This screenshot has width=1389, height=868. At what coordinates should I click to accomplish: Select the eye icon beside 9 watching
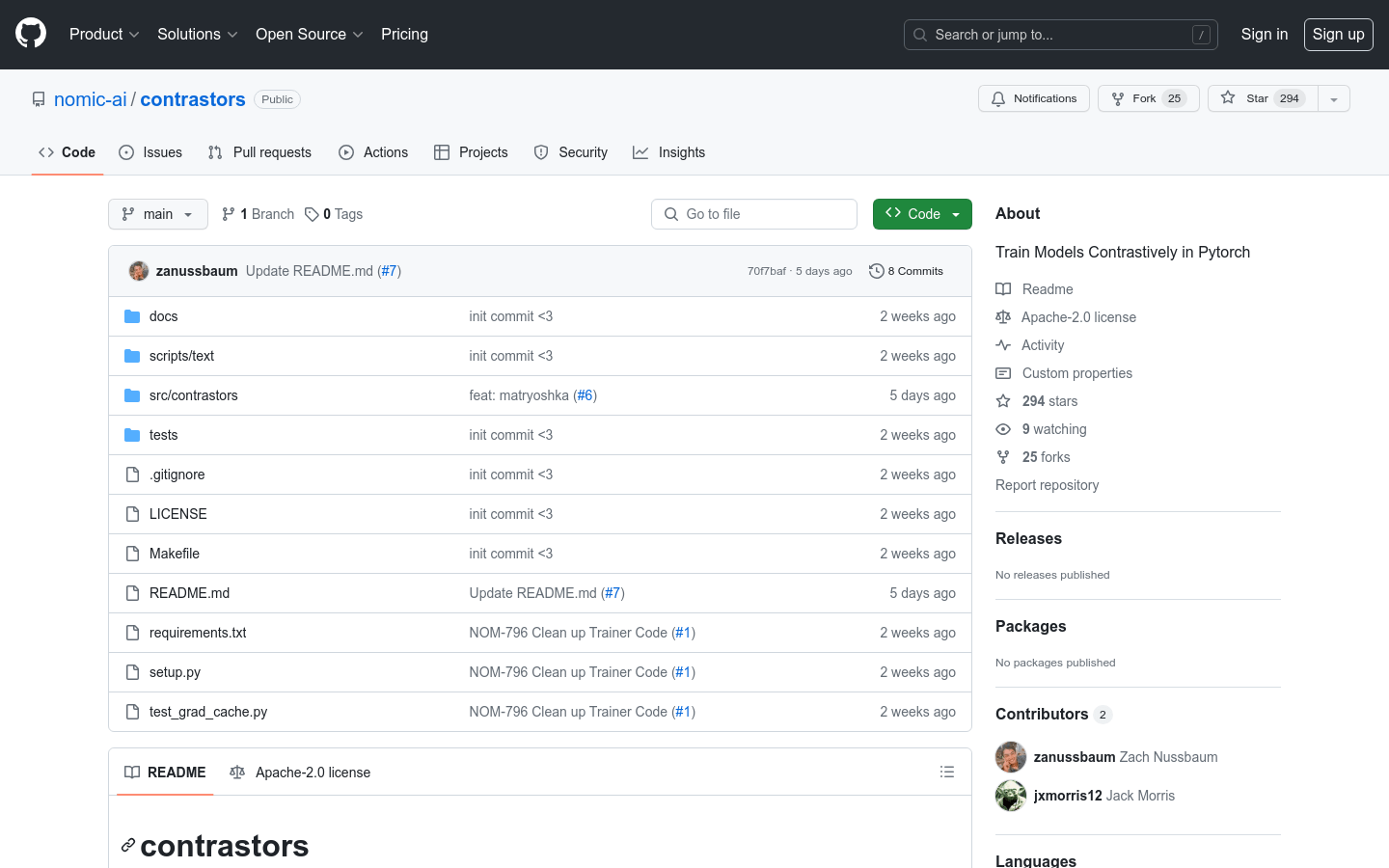tap(1003, 429)
